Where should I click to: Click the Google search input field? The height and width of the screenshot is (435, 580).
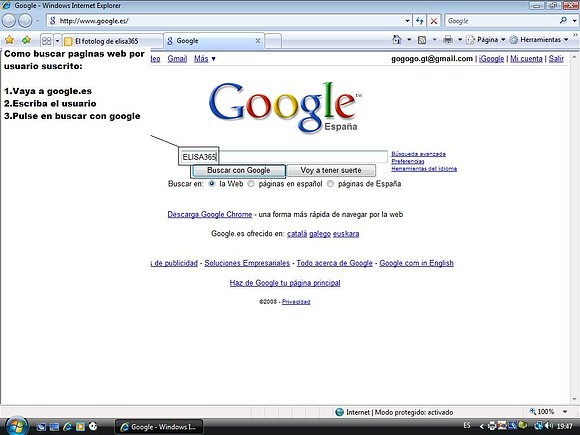284,157
